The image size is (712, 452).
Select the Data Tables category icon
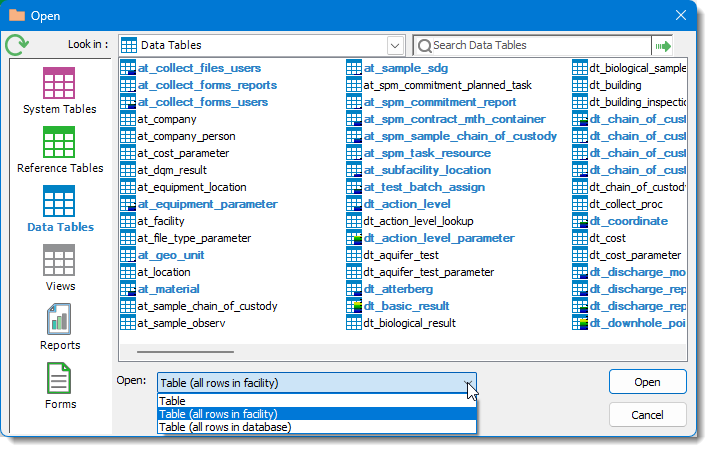(59, 201)
